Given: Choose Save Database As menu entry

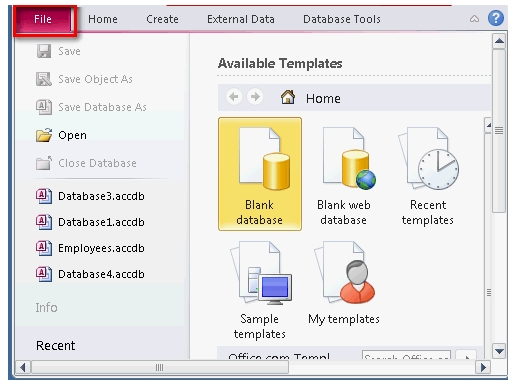Looking at the screenshot, I should pos(102,107).
